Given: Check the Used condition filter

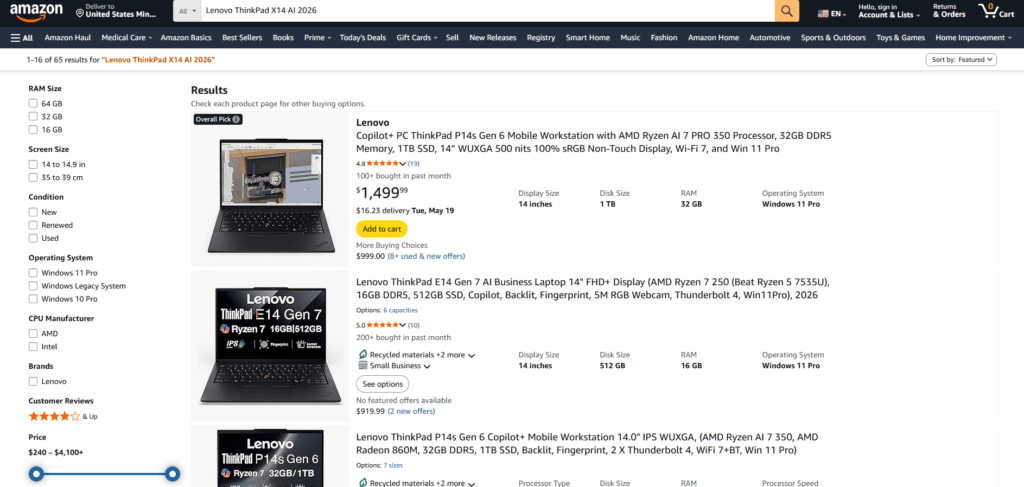Looking at the screenshot, I should pos(33,238).
